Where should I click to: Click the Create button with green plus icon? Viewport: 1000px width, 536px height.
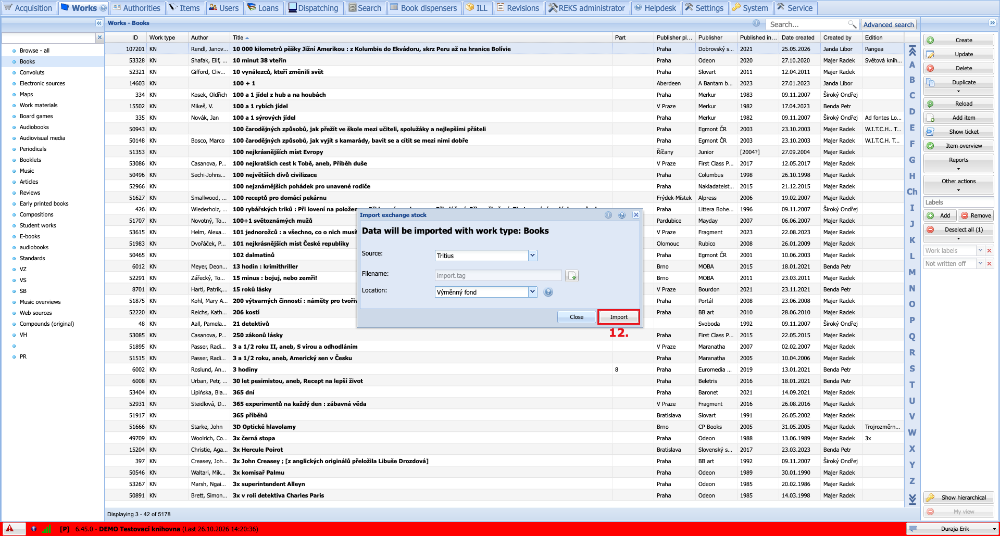[x=959, y=40]
